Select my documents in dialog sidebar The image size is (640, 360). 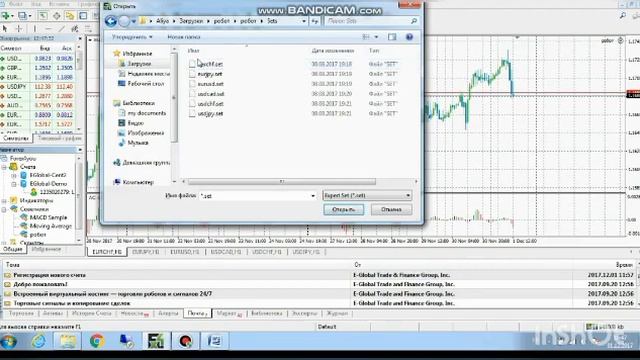142,113
